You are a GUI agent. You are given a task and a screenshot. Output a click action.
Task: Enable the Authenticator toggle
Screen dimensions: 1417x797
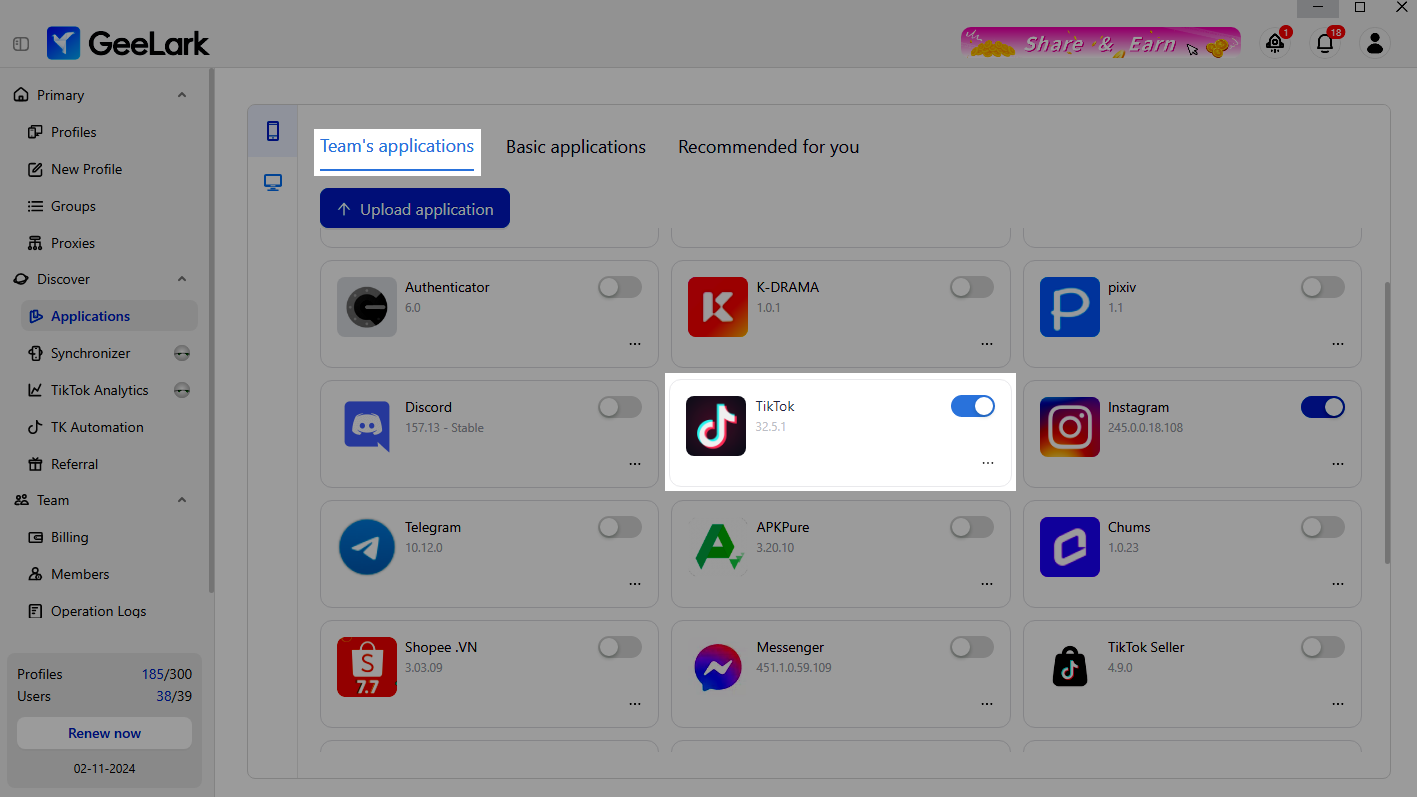pyautogui.click(x=620, y=287)
